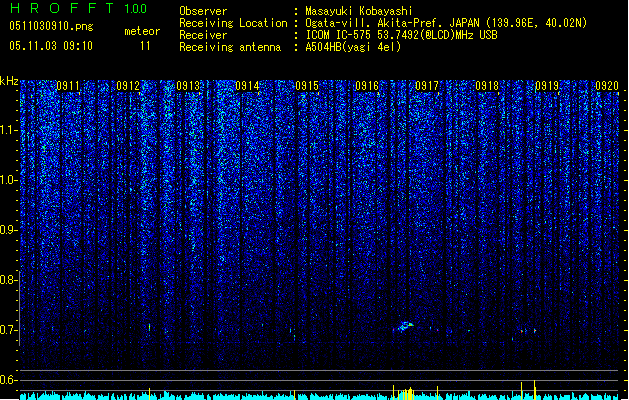Click the kHz axis unit label
The height and width of the screenshot is (400, 629).
9,81
